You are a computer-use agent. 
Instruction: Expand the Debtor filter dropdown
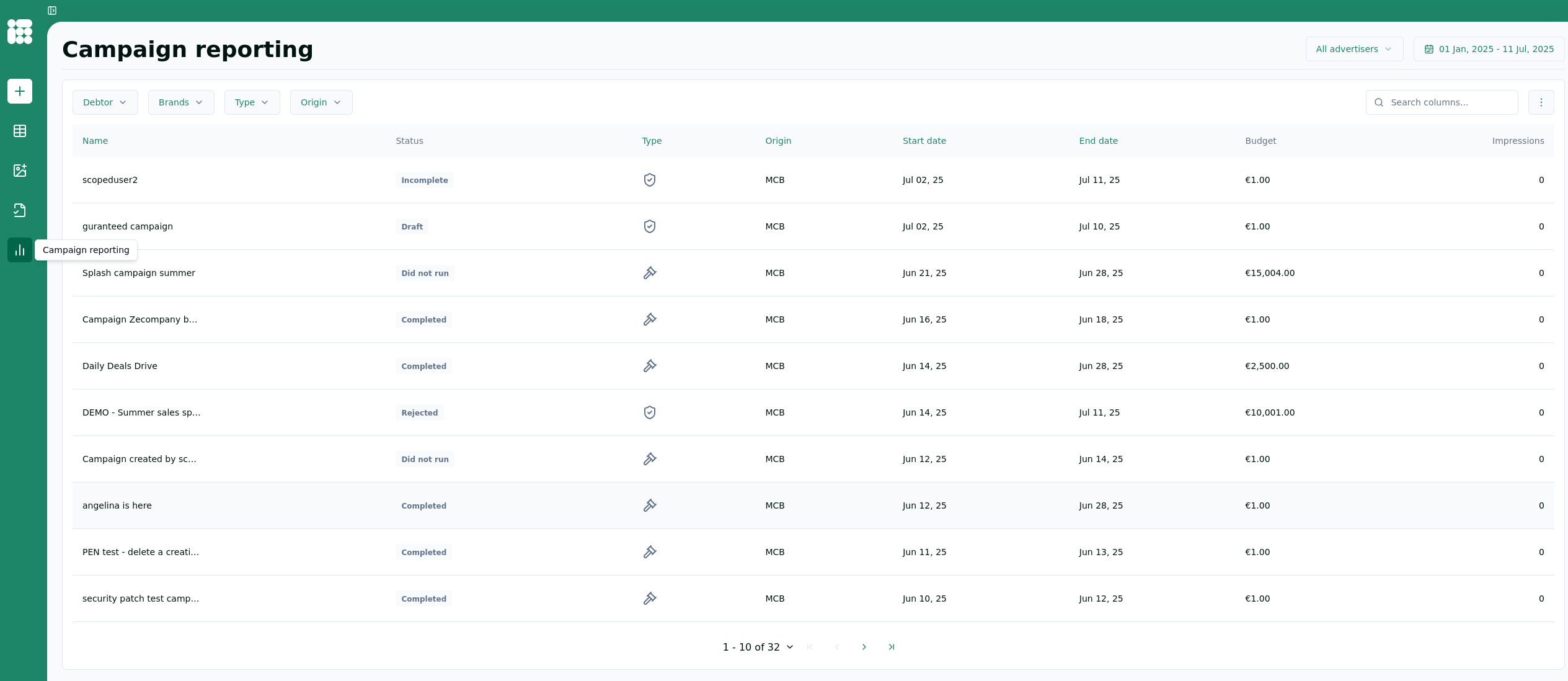pos(105,102)
